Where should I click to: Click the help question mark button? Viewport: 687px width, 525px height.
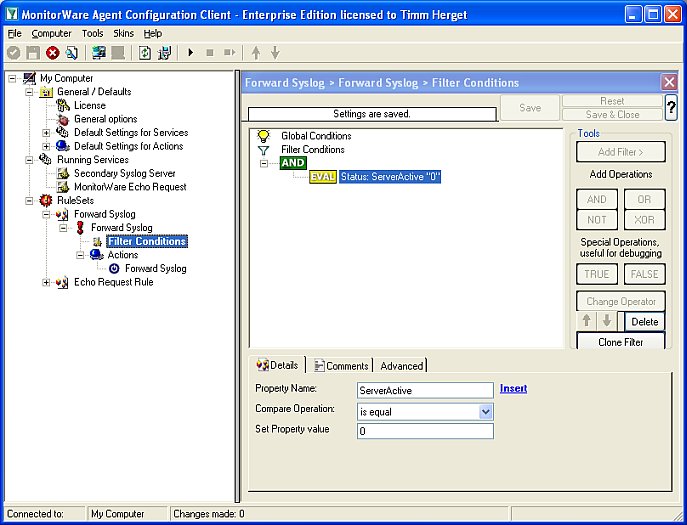[x=671, y=107]
